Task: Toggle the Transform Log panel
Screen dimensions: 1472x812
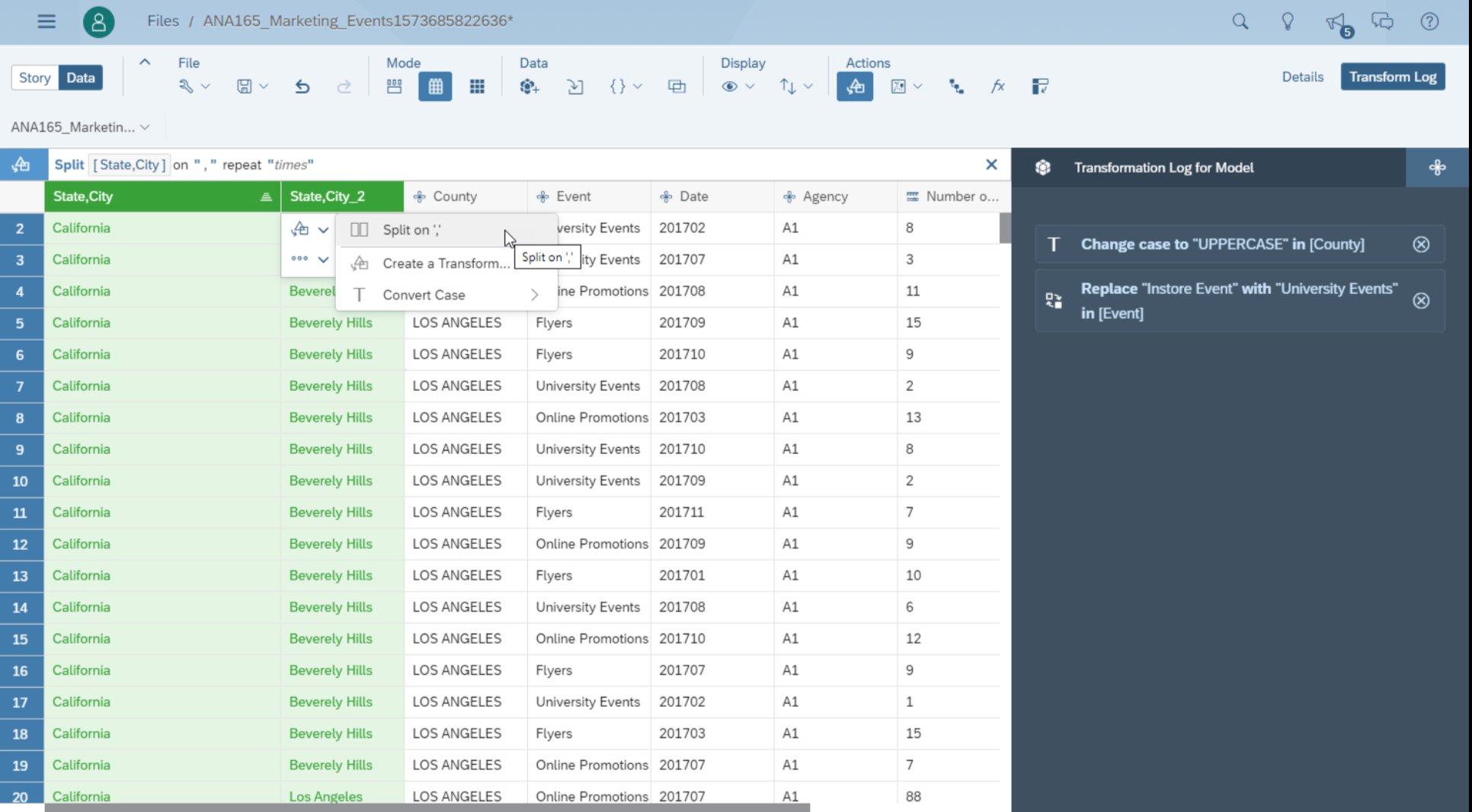Action: click(1393, 77)
